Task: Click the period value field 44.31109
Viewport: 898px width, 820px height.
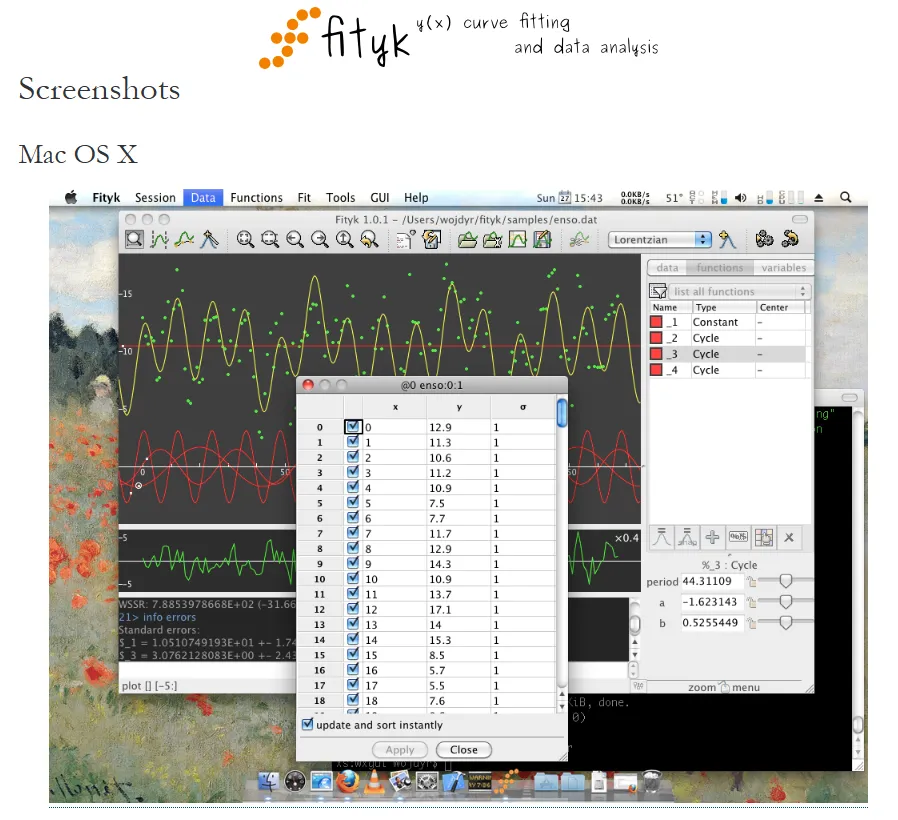Action: click(x=712, y=581)
